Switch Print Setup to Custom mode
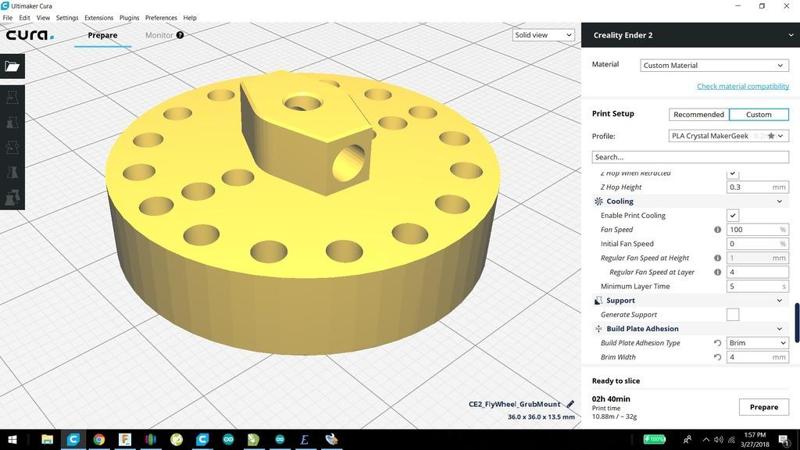 (759, 115)
